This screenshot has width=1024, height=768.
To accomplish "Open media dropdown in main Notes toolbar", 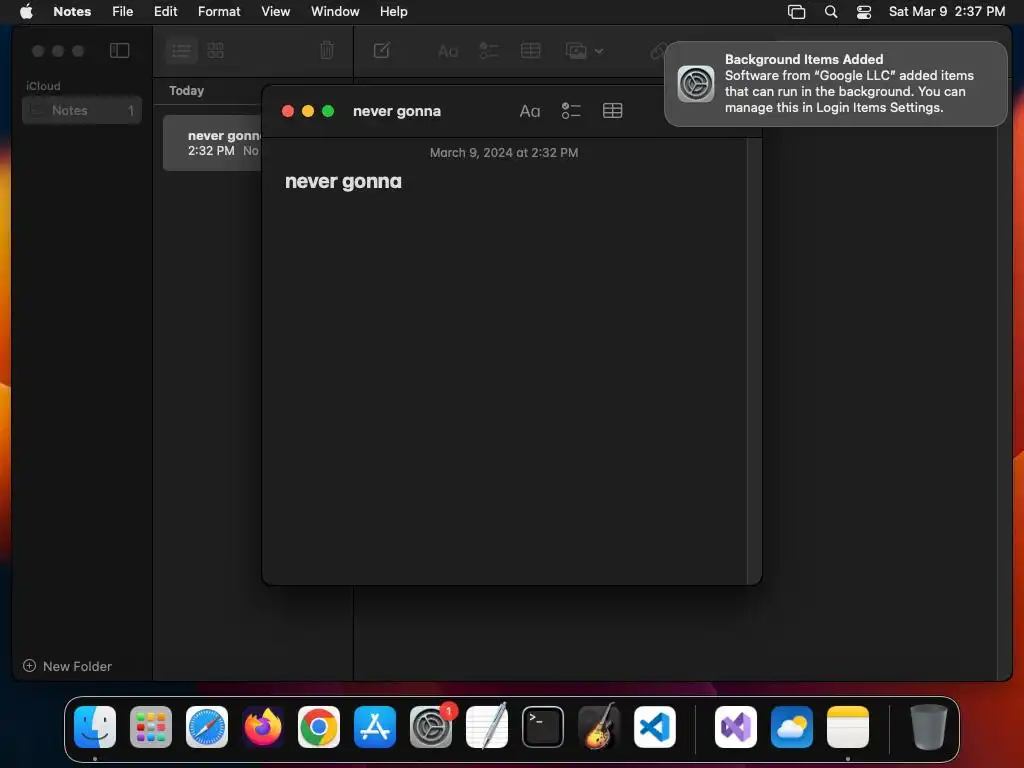I will (584, 50).
